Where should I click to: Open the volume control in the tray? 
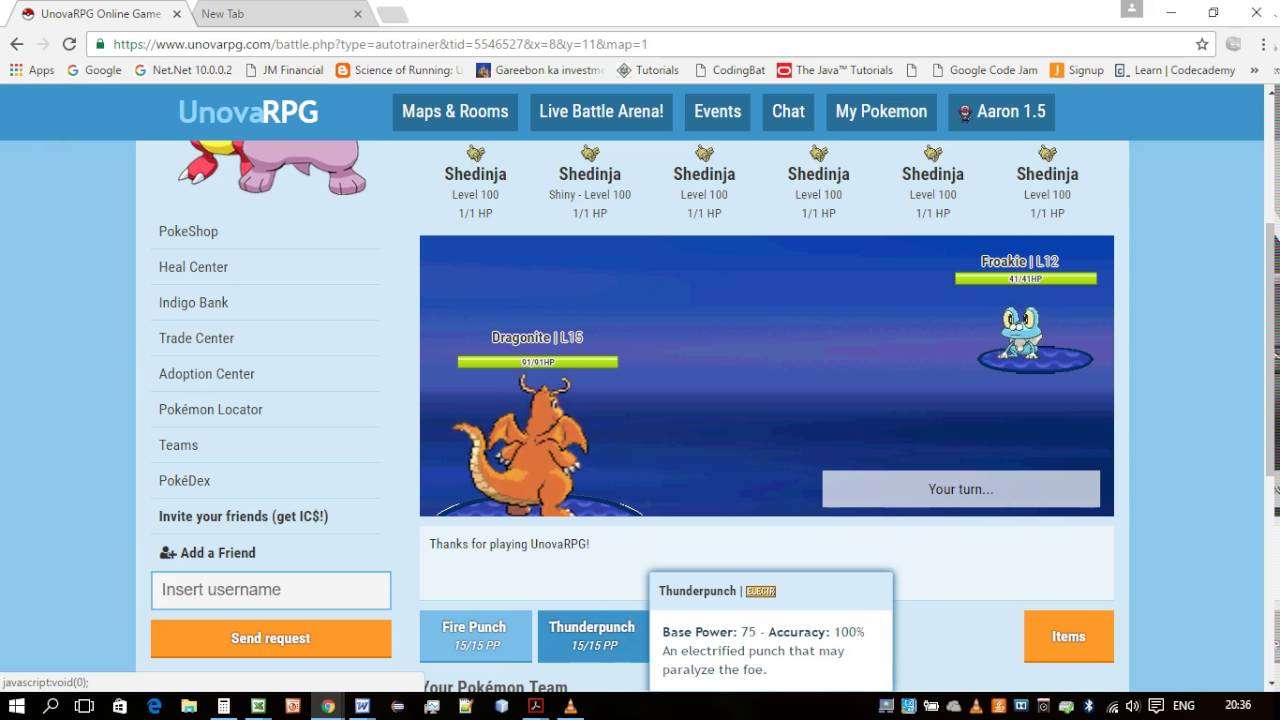point(1134,706)
